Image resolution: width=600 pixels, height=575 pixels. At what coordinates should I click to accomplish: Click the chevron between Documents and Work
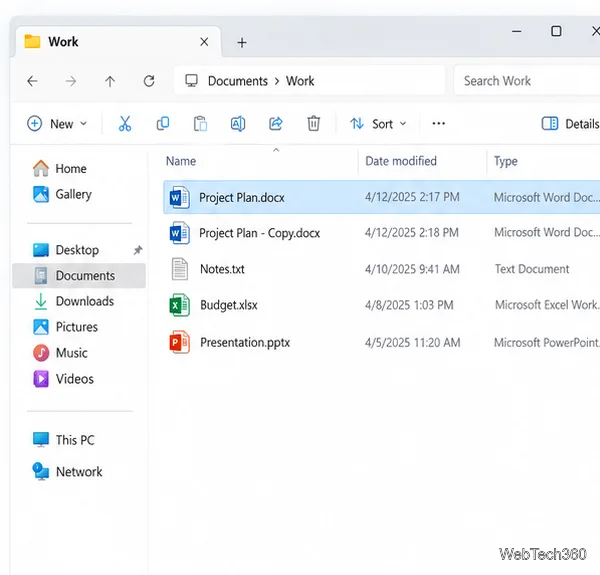coord(277,81)
